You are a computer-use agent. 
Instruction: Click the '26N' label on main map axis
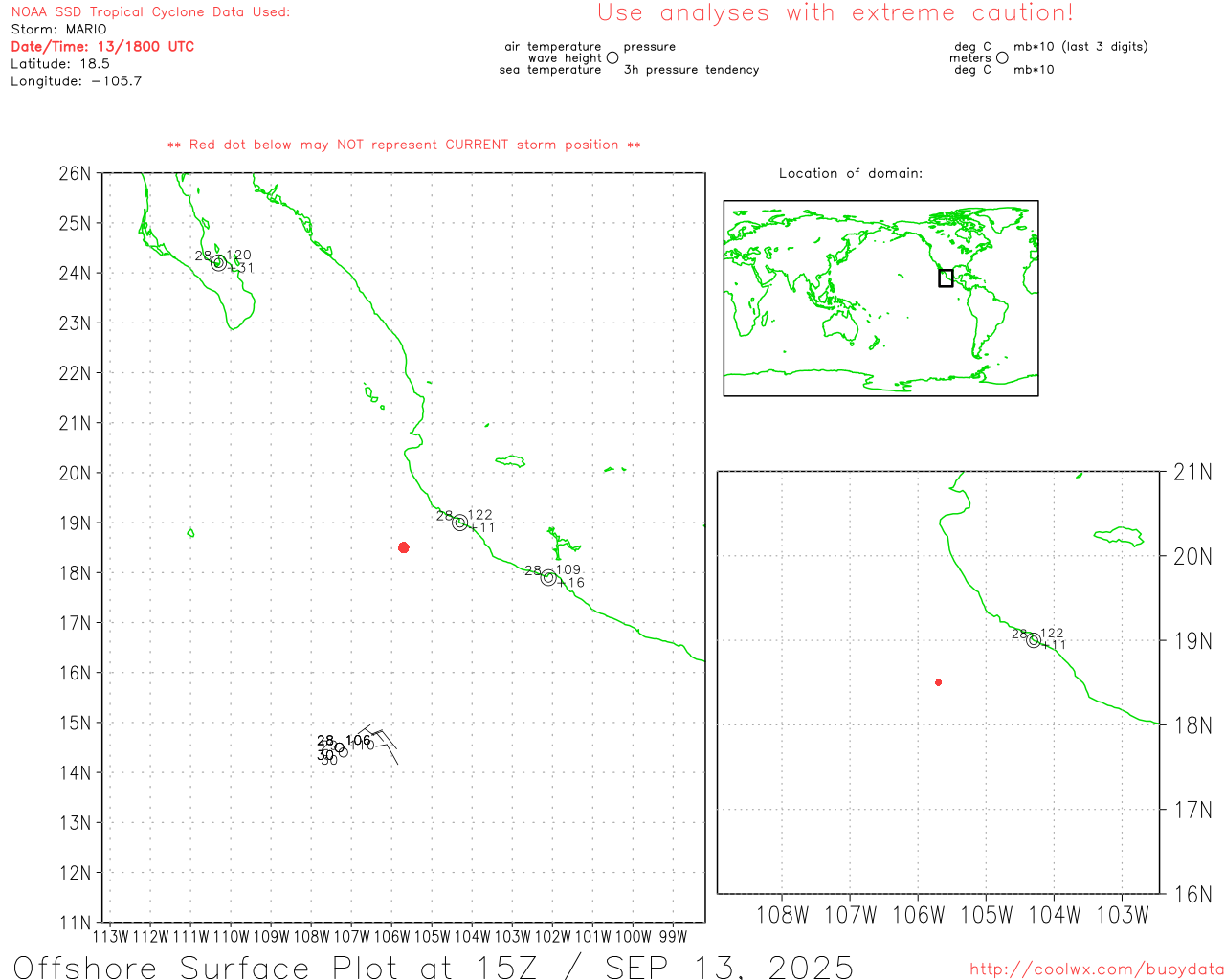coord(75,173)
